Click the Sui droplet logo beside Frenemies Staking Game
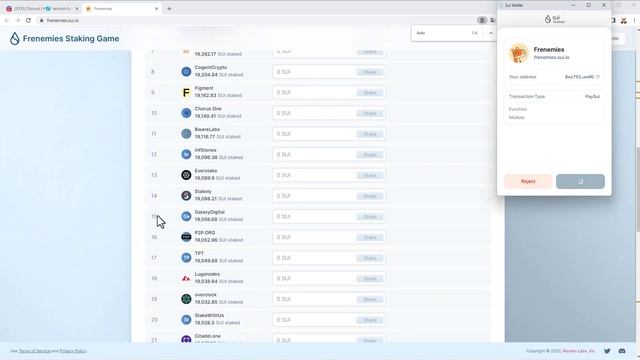Viewport: 640px width, 360px height. pos(15,38)
